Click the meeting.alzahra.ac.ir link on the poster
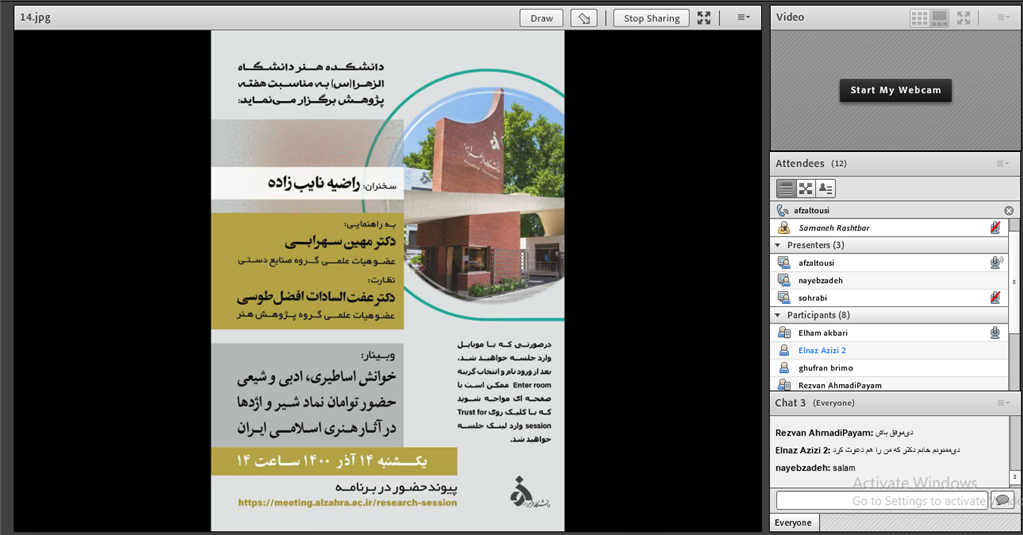This screenshot has height=535, width=1023. (x=347, y=502)
